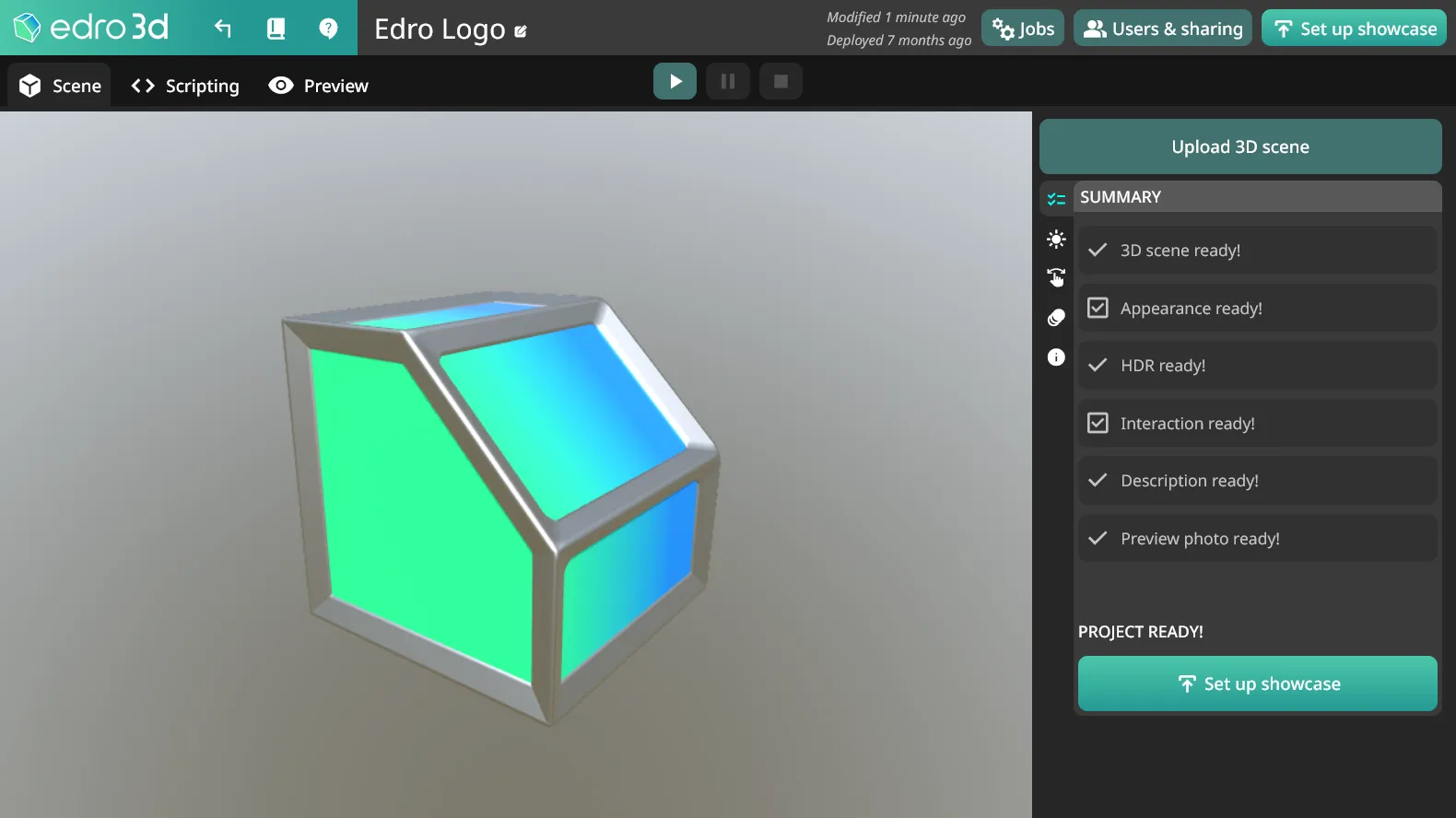Open the summary checklist sidebar icon
1456x818 pixels.
[1056, 199]
